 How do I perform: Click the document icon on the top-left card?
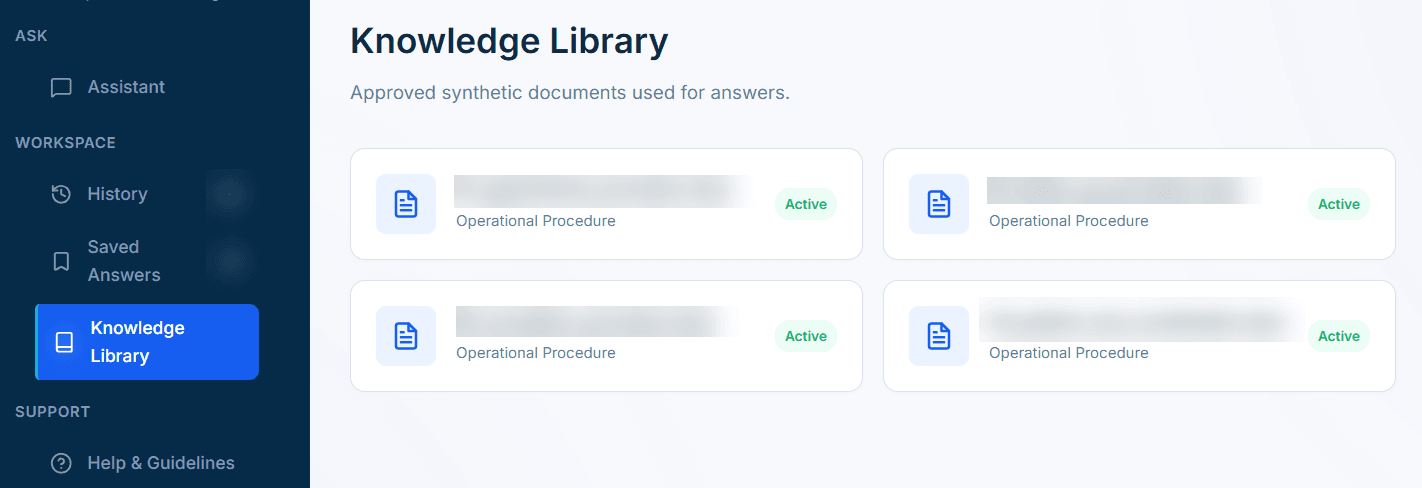(406, 204)
